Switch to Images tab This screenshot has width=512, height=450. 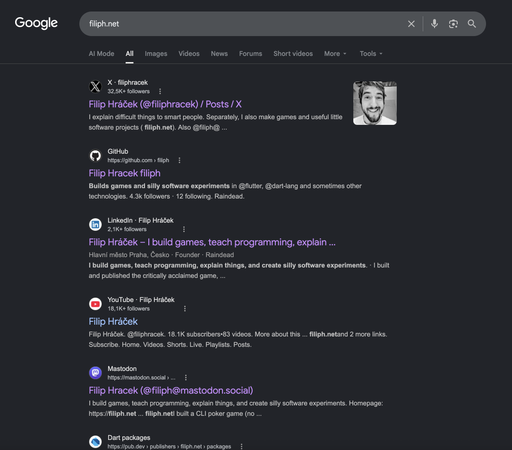coord(156,54)
